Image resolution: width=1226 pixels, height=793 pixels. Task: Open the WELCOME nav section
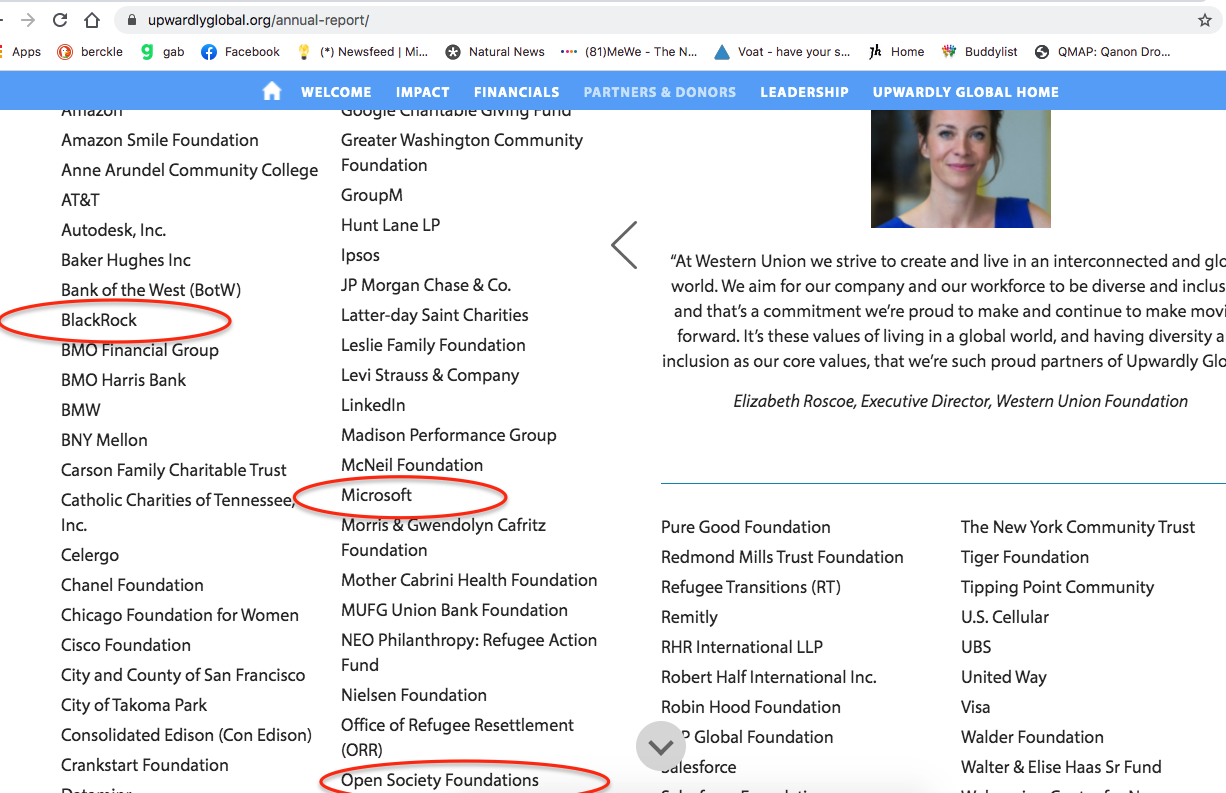[x=337, y=92]
